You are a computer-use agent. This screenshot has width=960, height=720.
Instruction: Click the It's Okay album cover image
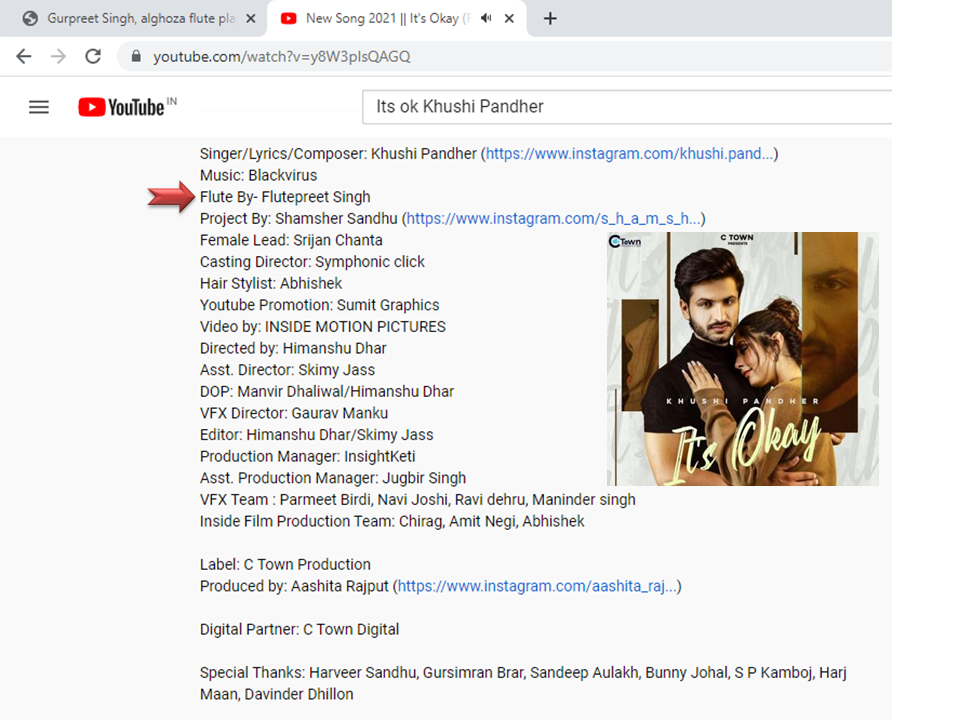pos(742,359)
